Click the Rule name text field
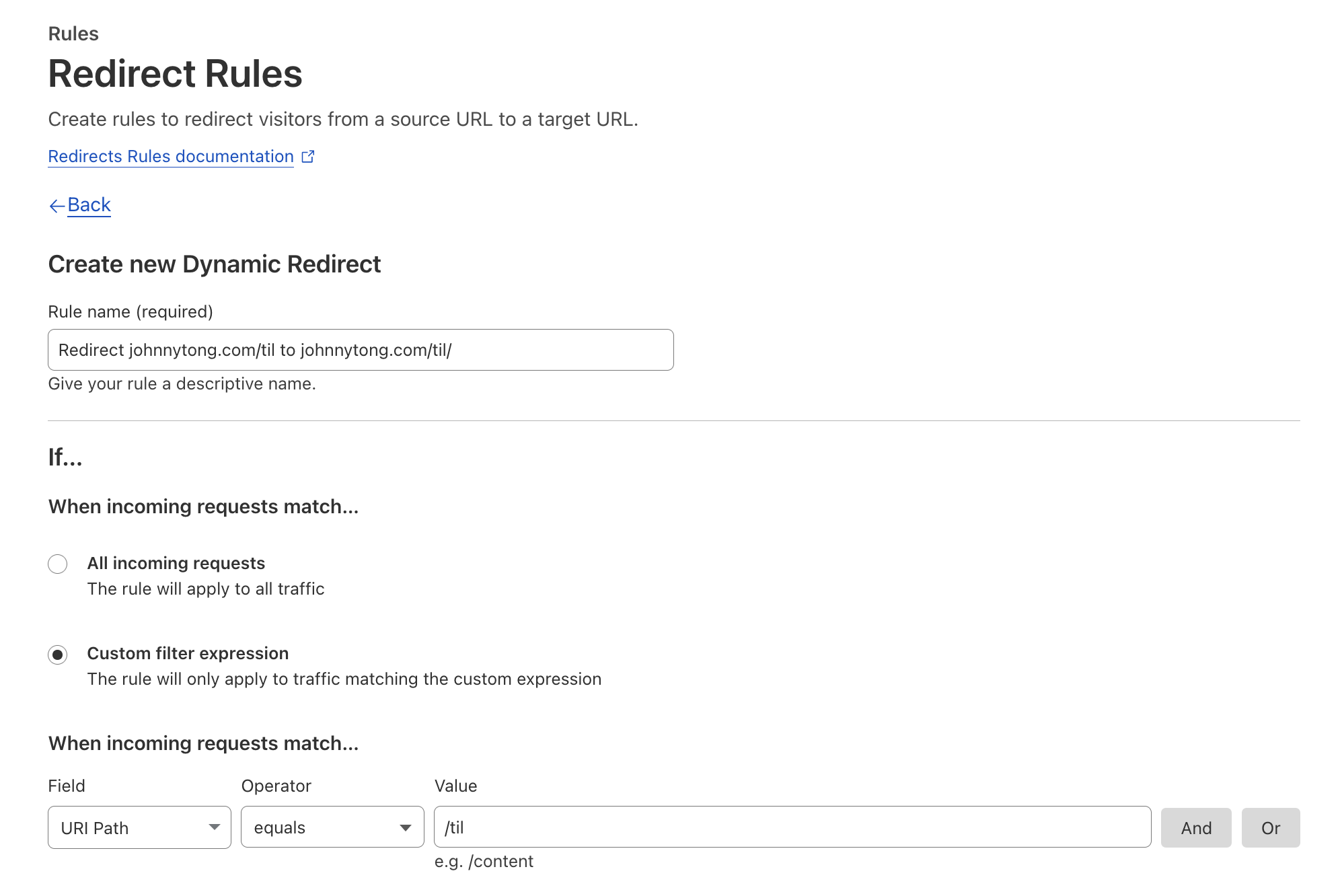The width and height of the screenshot is (1340, 896). click(x=361, y=350)
